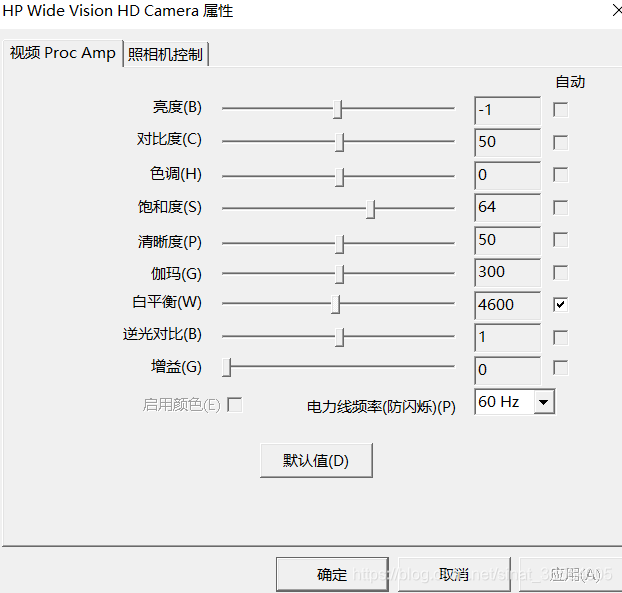Enable auto checkbox for 逆光对比(B)
622x593 pixels.
[560, 338]
